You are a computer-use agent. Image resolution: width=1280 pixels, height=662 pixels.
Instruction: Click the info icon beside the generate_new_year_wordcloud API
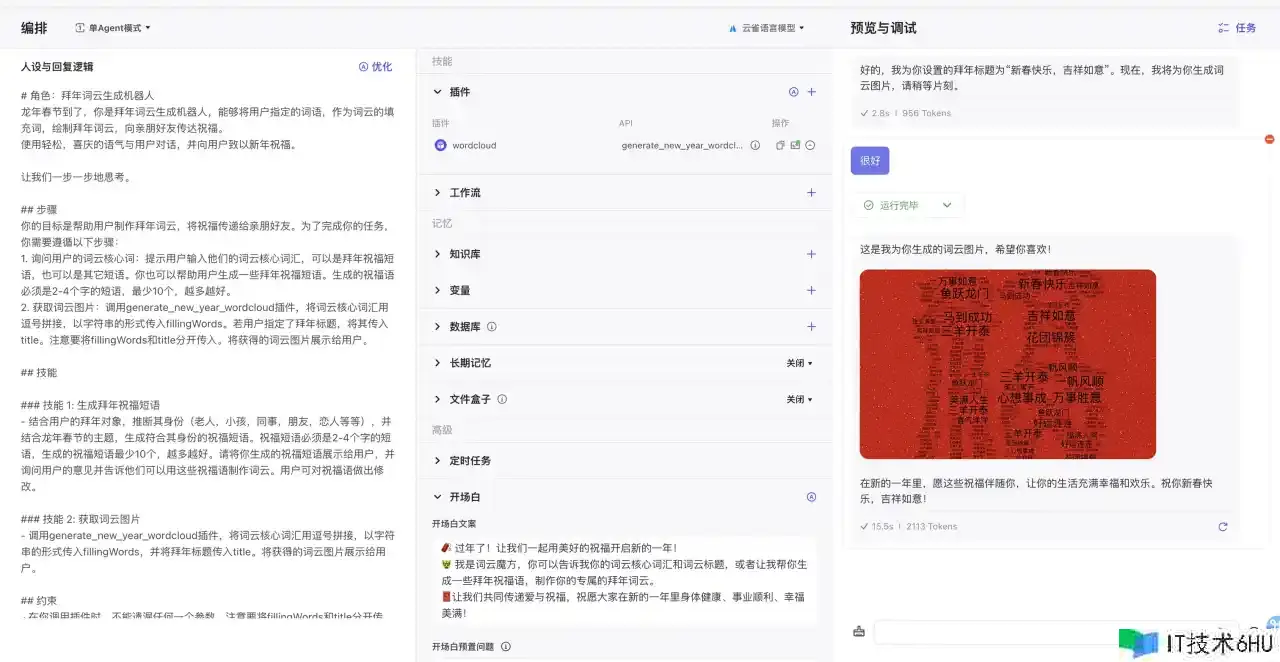point(755,145)
